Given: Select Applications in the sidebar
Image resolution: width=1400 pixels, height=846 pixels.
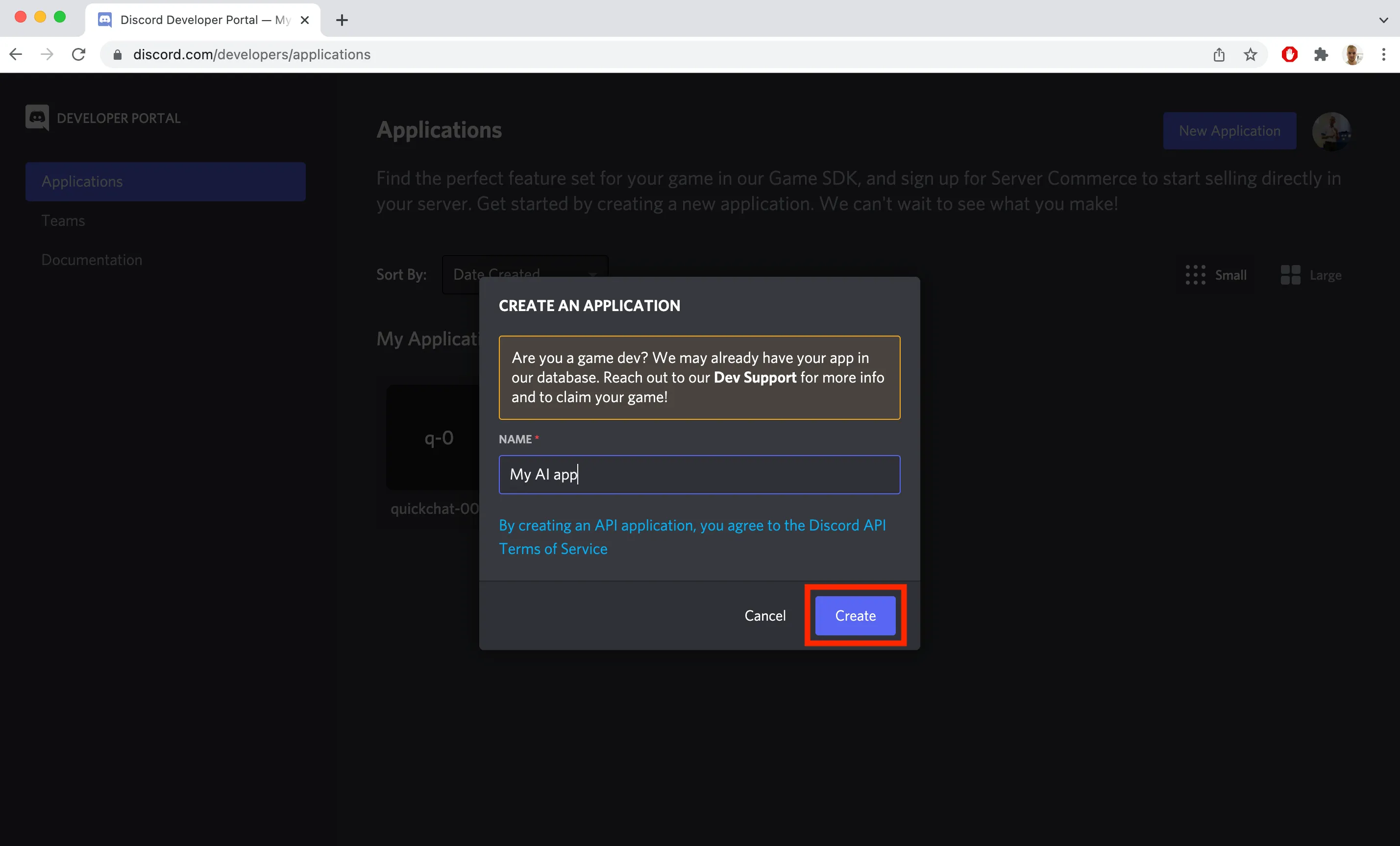Looking at the screenshot, I should pos(165,182).
